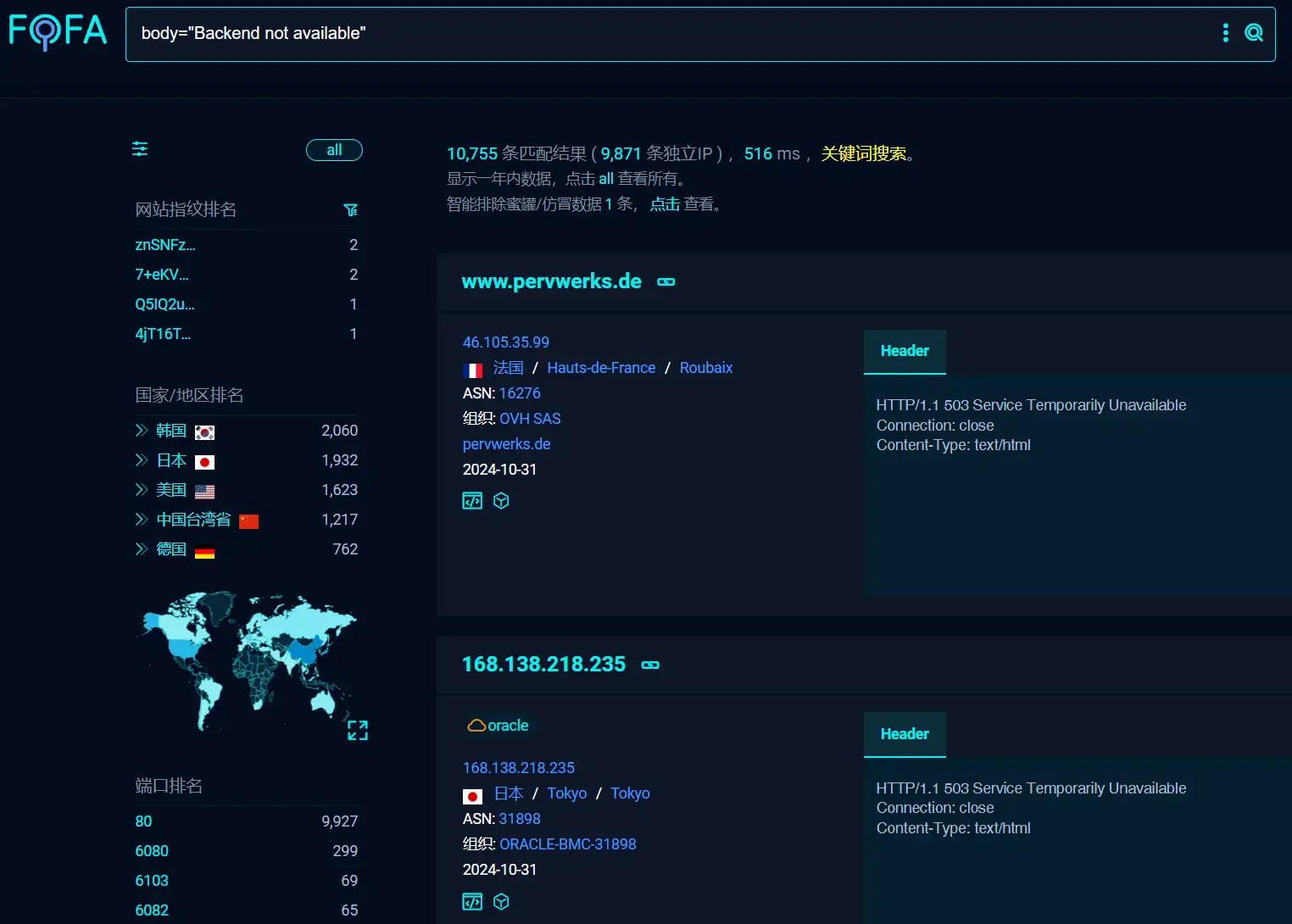The width and height of the screenshot is (1292, 924).
Task: Expand the 中国台湾省 entry
Action: 141,520
